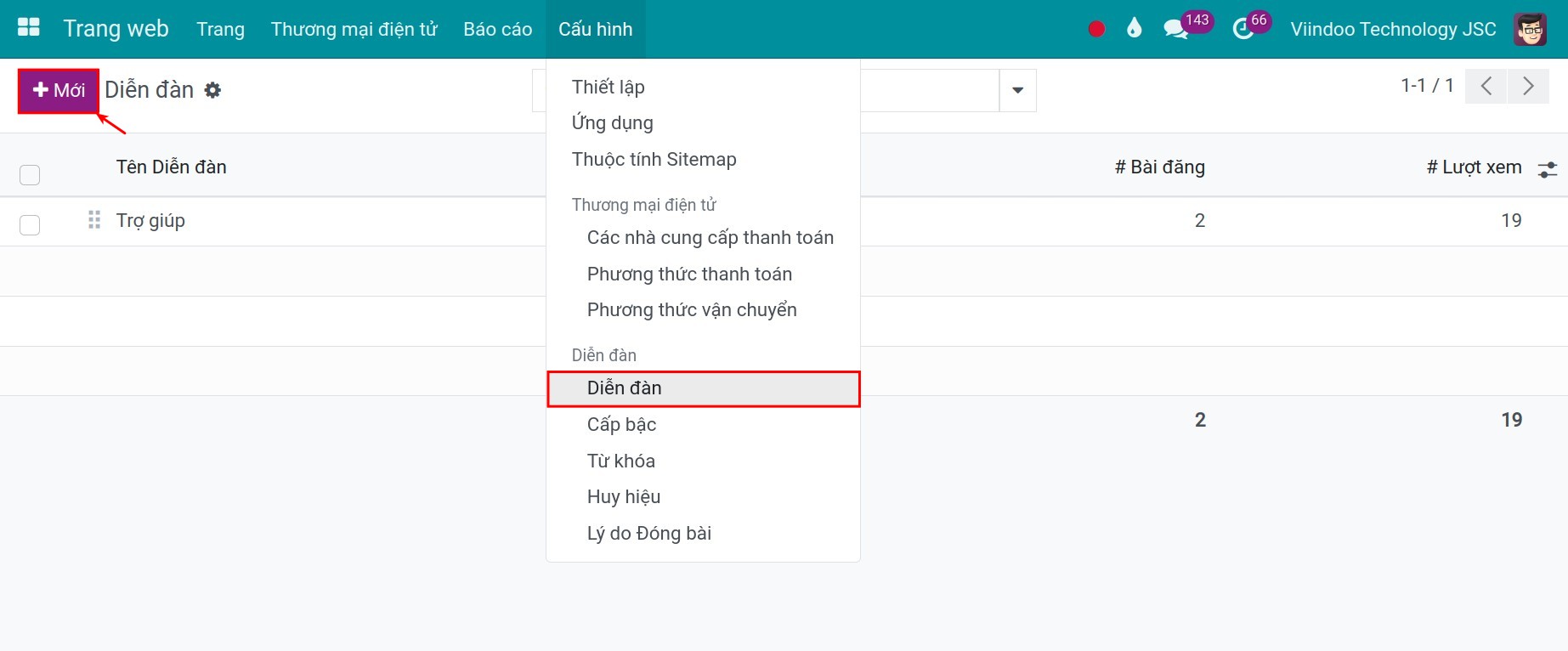Click the red recording indicator dot

[x=1096, y=29]
